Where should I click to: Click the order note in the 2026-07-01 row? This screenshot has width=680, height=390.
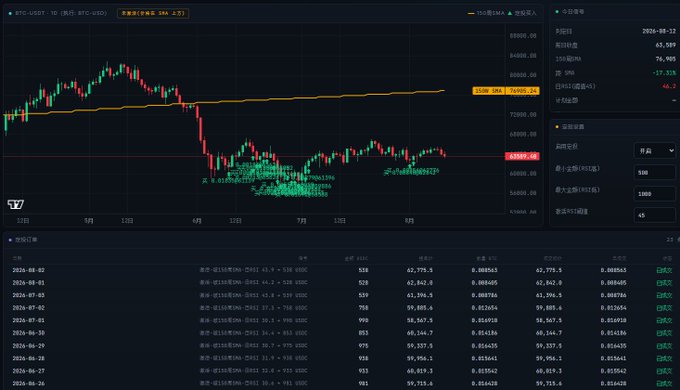tap(253, 320)
